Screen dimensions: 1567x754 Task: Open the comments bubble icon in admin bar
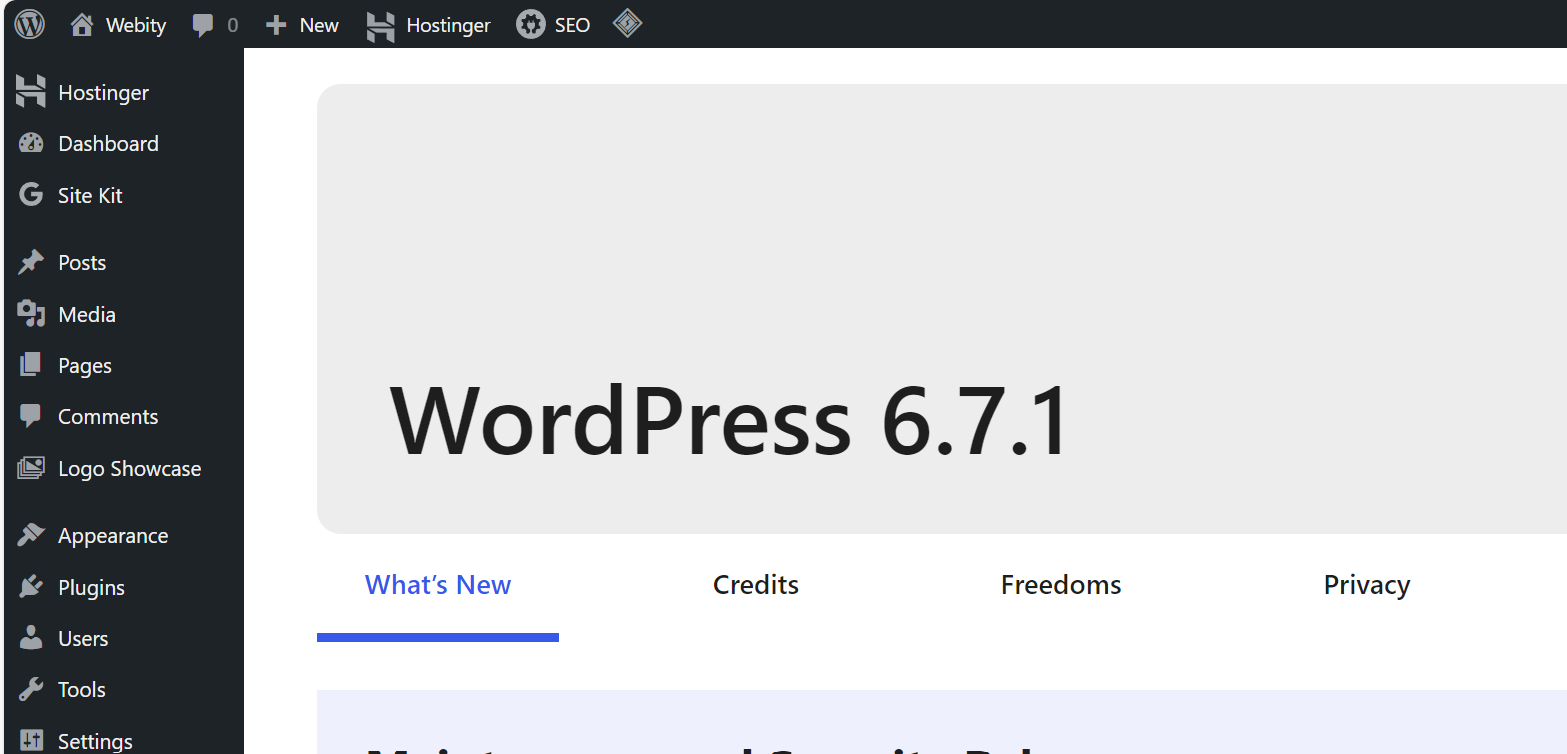tap(203, 26)
